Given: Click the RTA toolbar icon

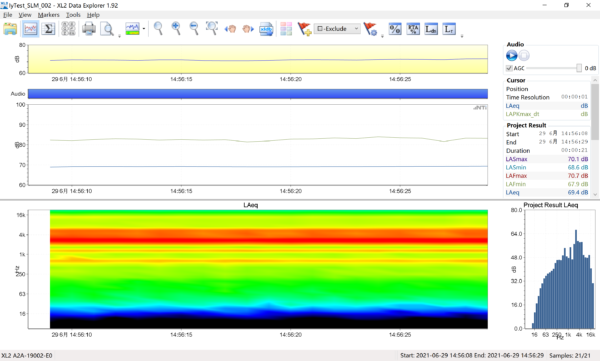Looking at the screenshot, I should 413,29.
